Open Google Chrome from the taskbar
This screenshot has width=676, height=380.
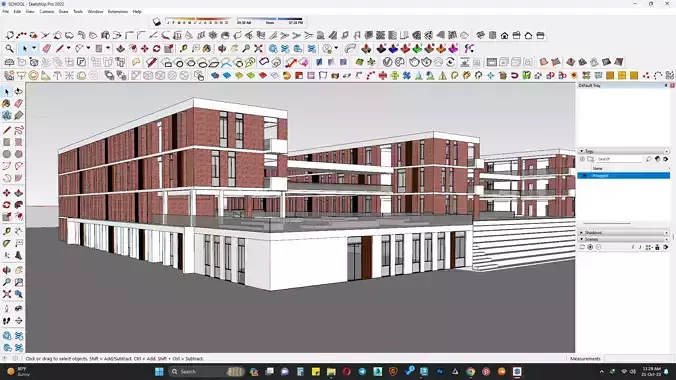coord(470,371)
